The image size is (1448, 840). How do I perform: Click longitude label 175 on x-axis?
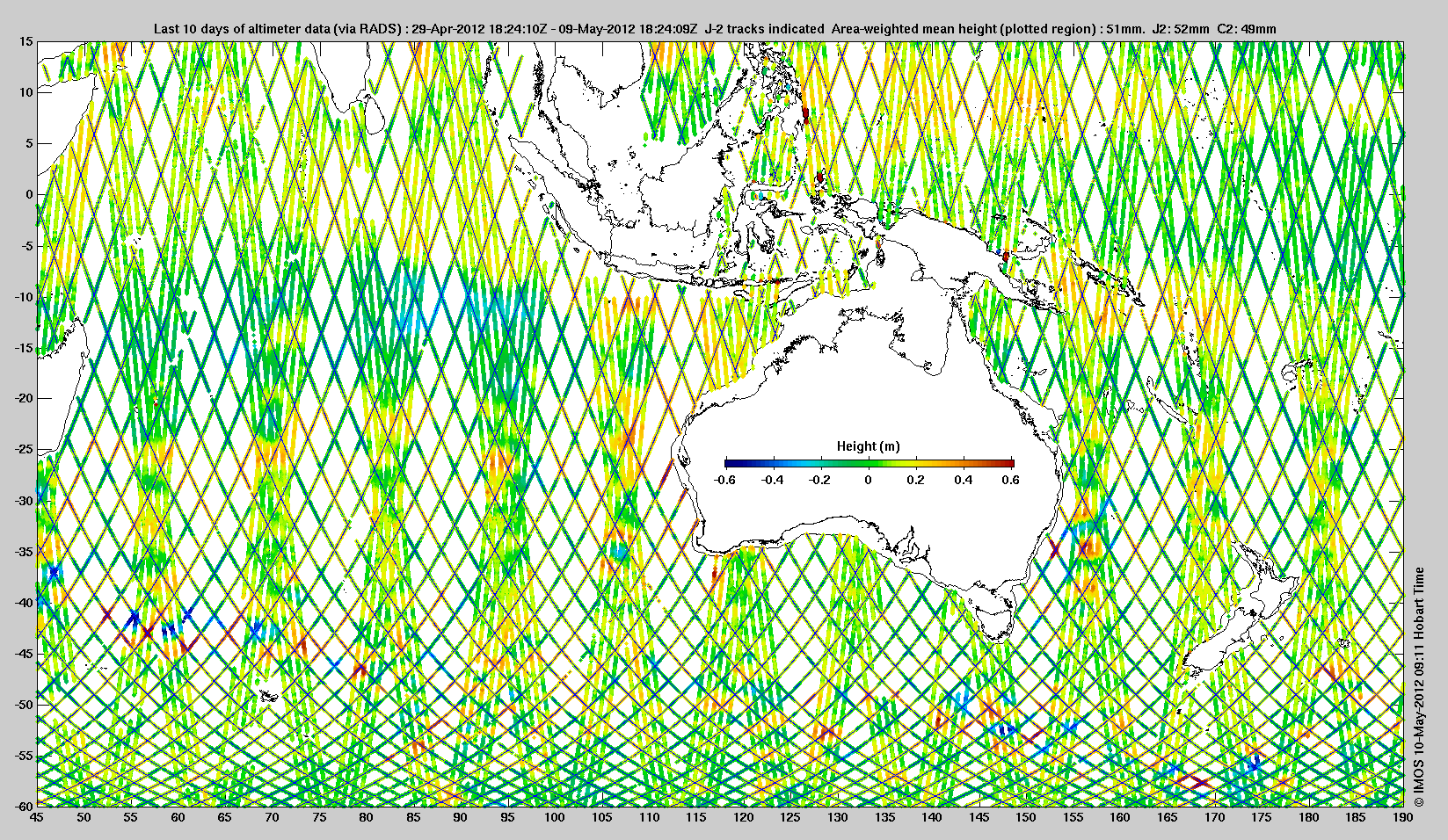click(x=1262, y=817)
